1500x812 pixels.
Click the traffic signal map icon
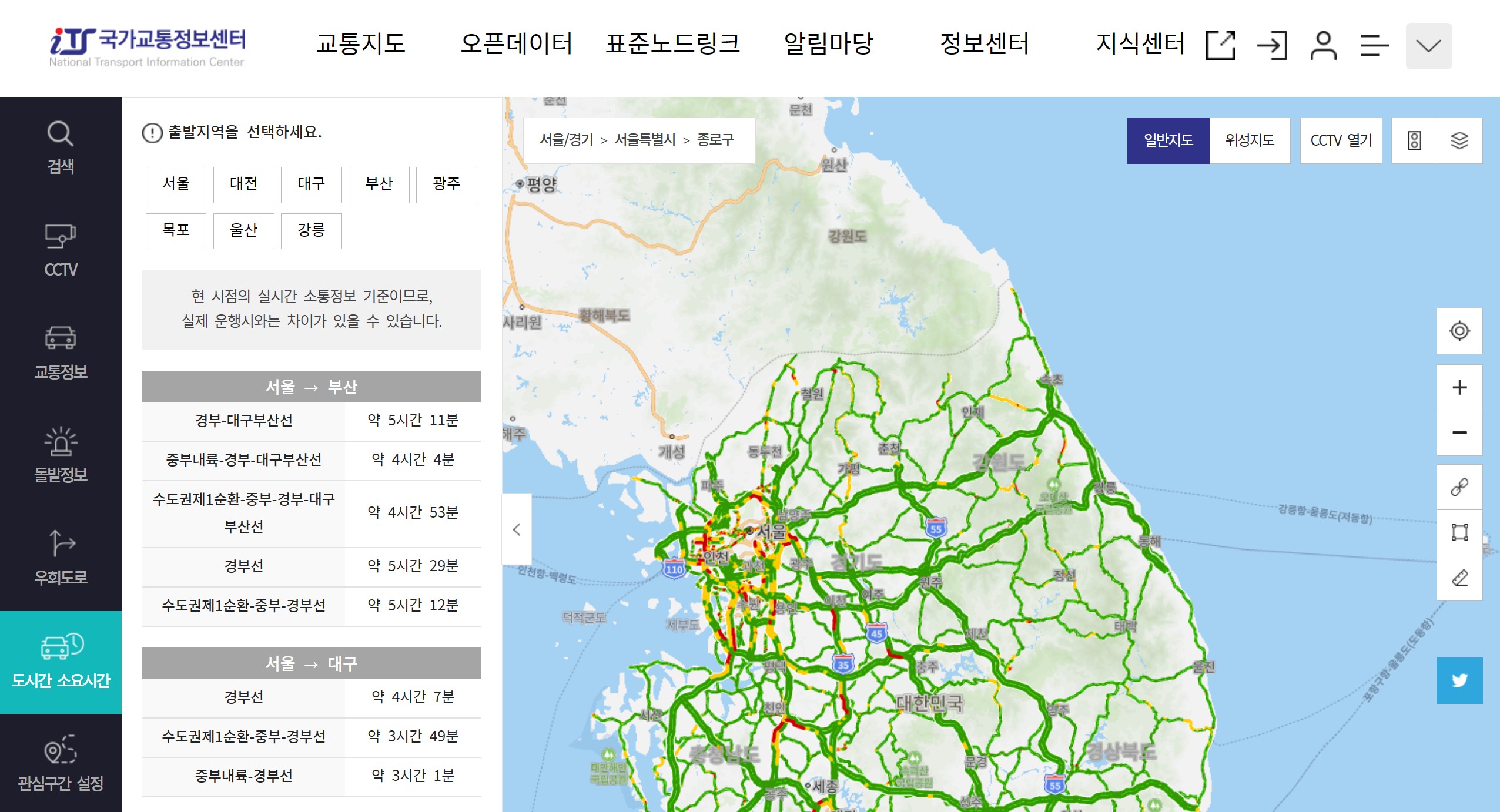point(1414,140)
